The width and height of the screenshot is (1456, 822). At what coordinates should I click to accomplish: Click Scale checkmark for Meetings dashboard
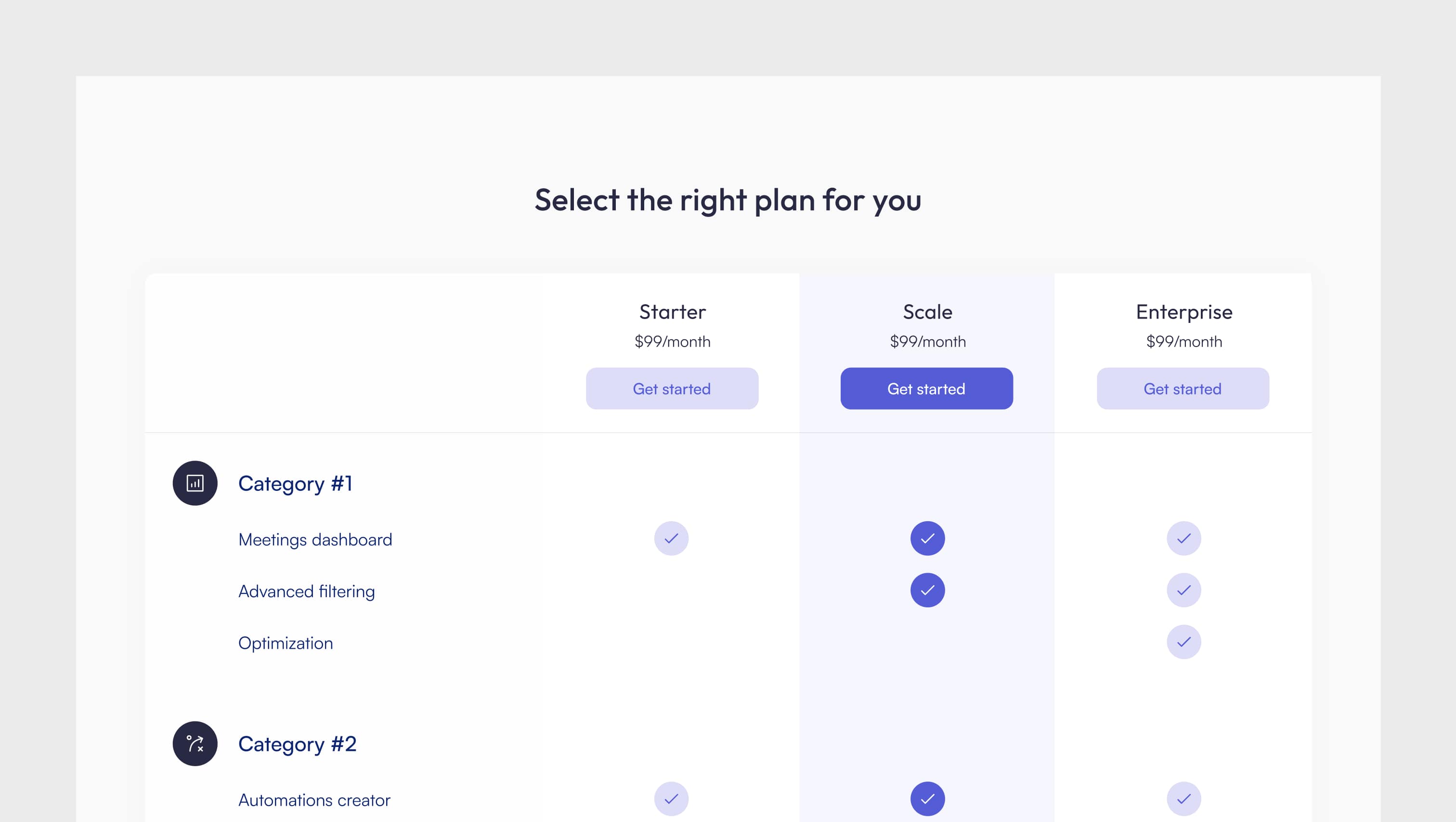coord(927,539)
